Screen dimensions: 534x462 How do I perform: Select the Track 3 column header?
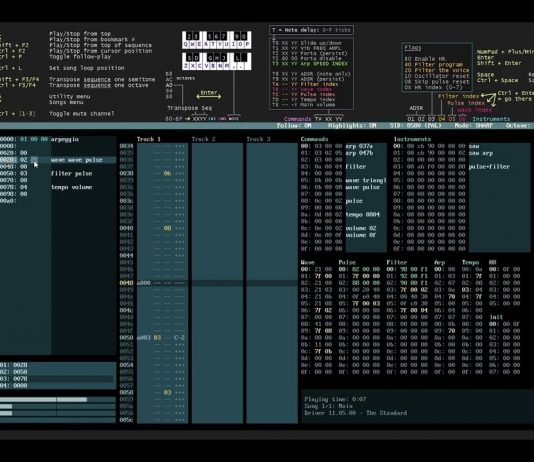point(258,139)
